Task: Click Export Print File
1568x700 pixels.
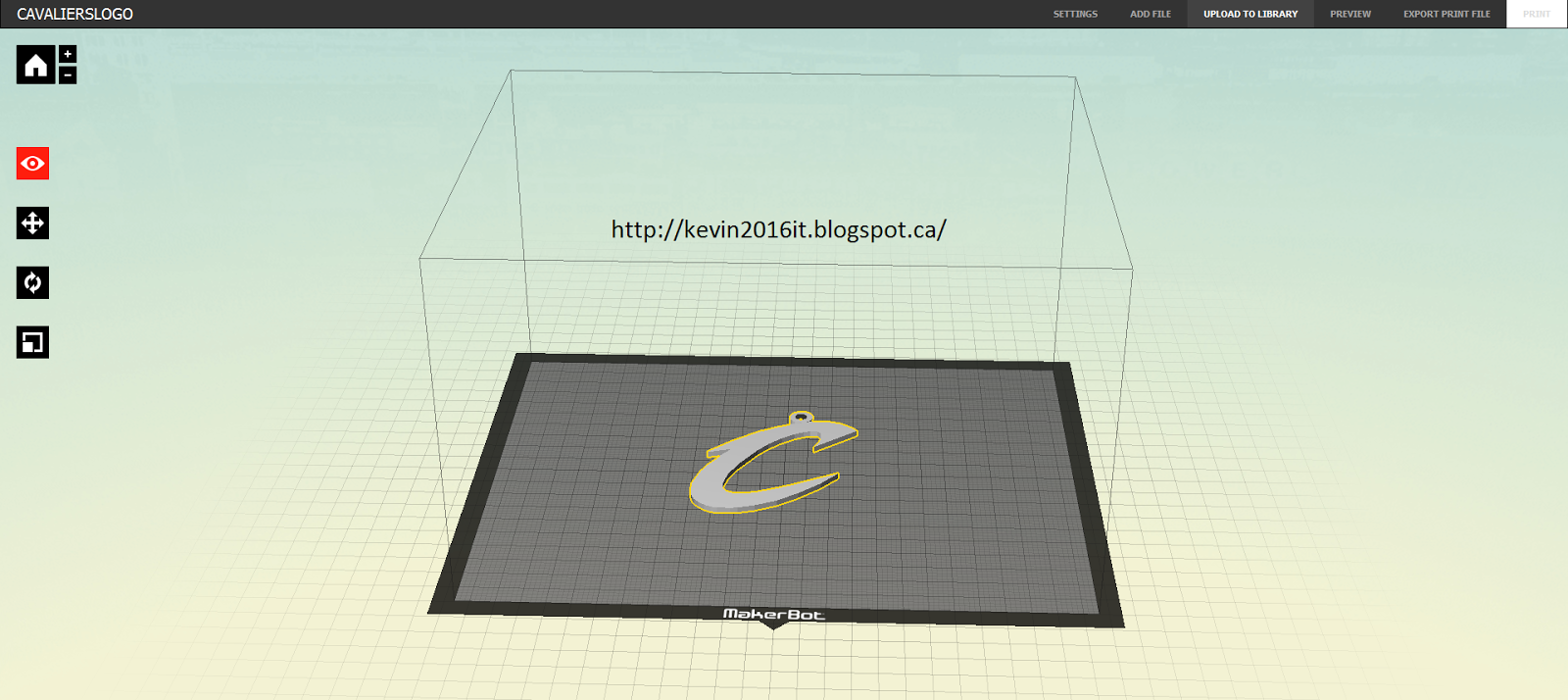Action: point(1446,14)
